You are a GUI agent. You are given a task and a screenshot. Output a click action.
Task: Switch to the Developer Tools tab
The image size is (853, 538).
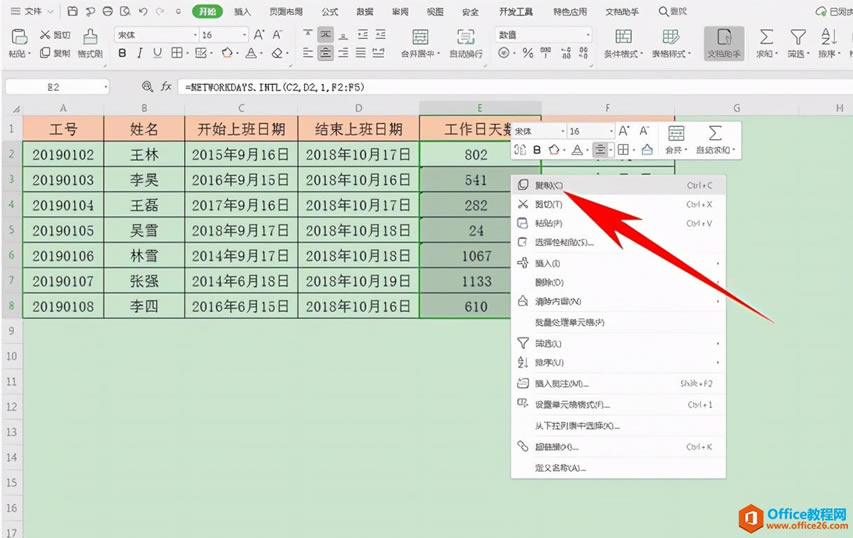[x=516, y=11]
